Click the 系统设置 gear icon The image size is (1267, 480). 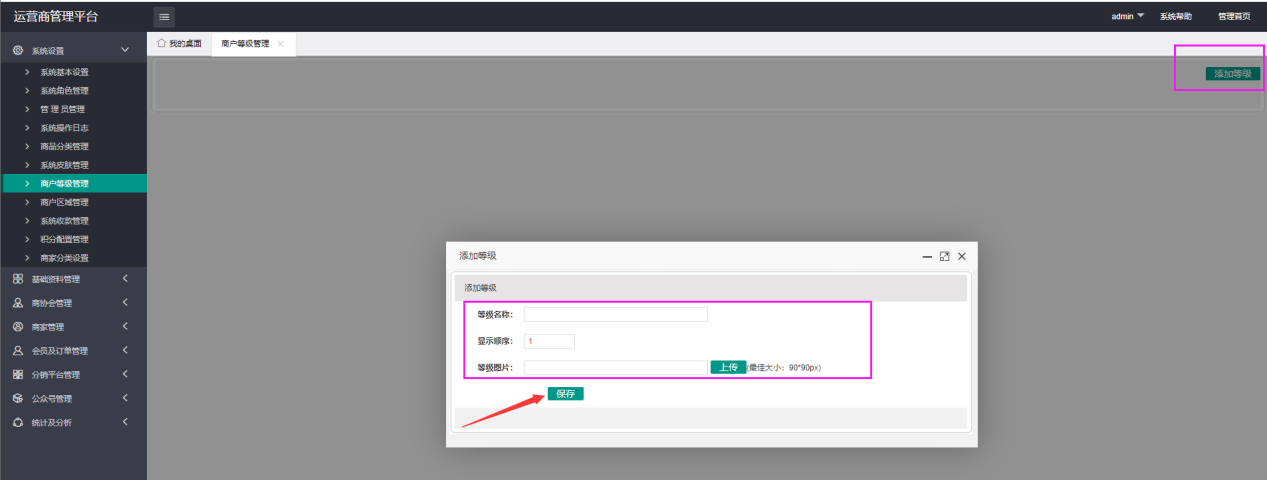[x=18, y=50]
